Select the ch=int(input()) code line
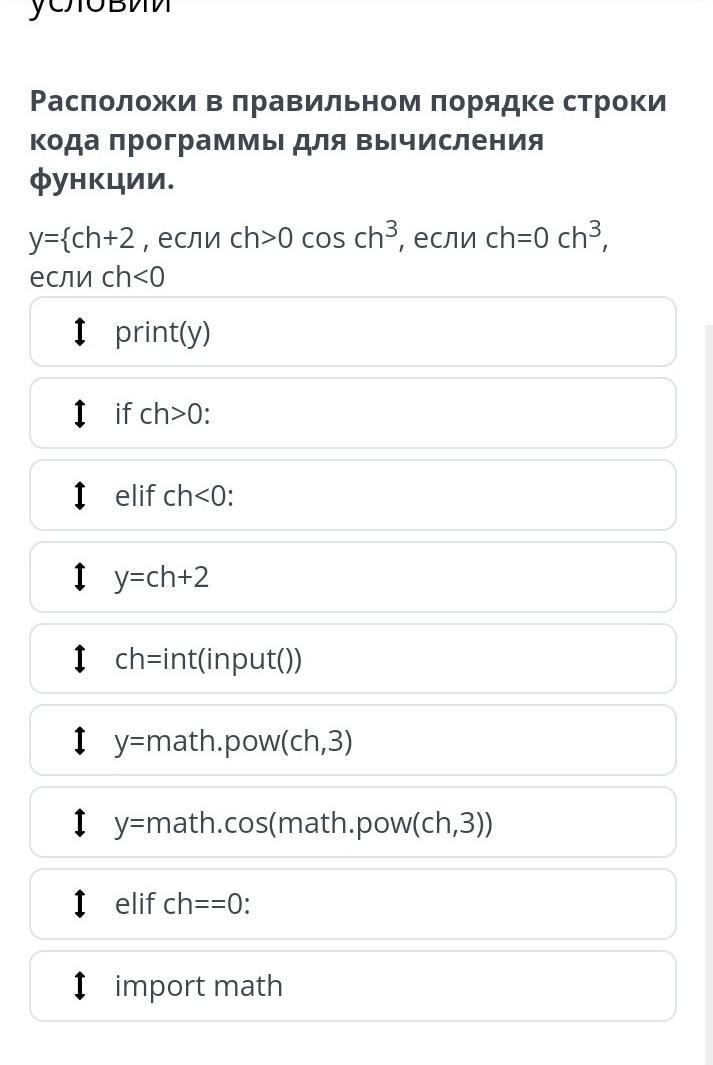 (x=208, y=659)
